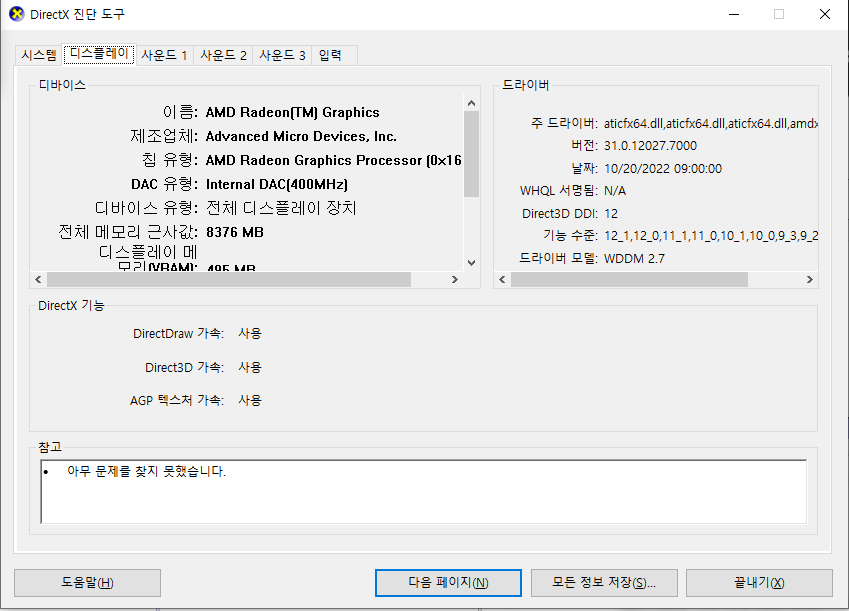
Task: Click driver panel scroll left arrow
Action: (502, 280)
